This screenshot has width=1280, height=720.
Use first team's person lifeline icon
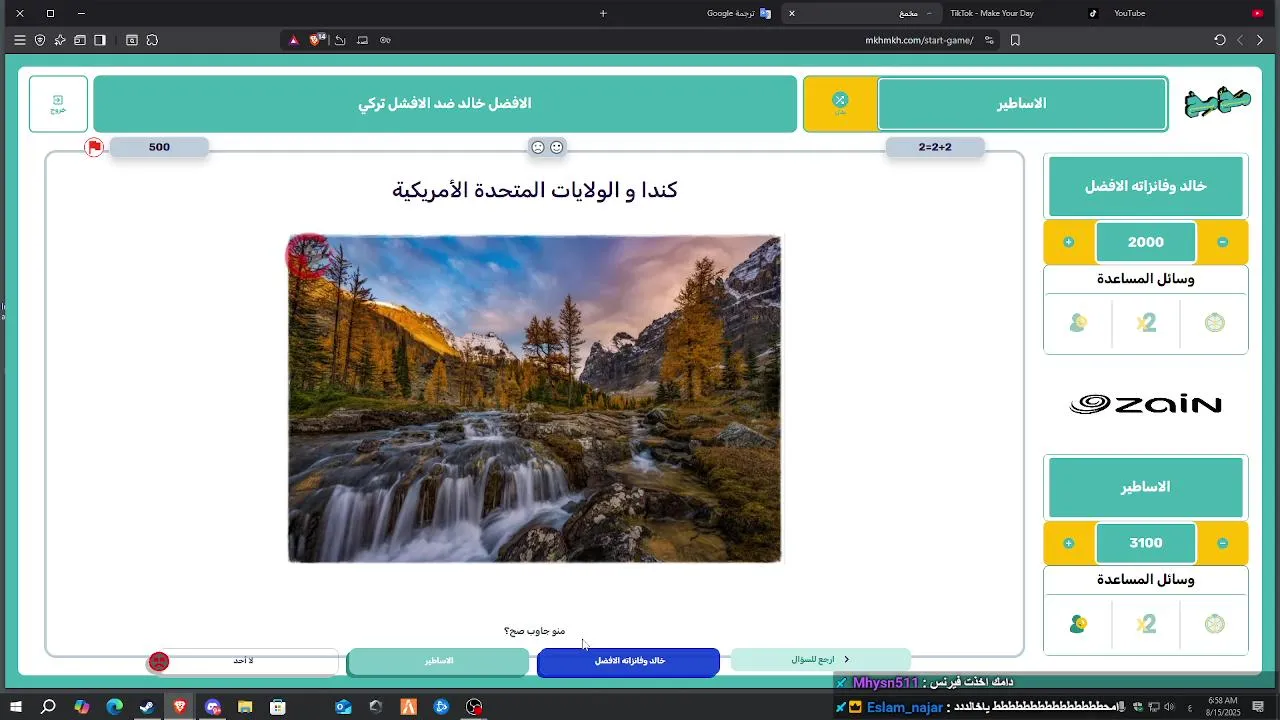pyautogui.click(x=1078, y=323)
